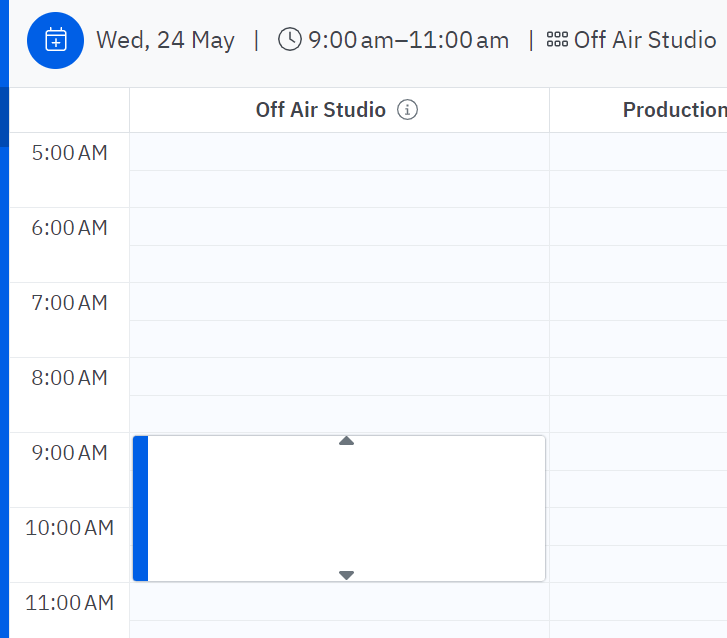Open the info icon next to Off Air Studio

point(407,110)
